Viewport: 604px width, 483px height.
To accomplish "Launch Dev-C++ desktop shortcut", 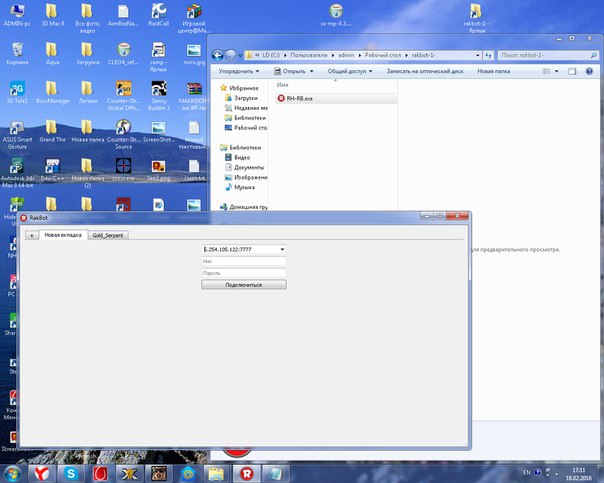I will tap(52, 169).
